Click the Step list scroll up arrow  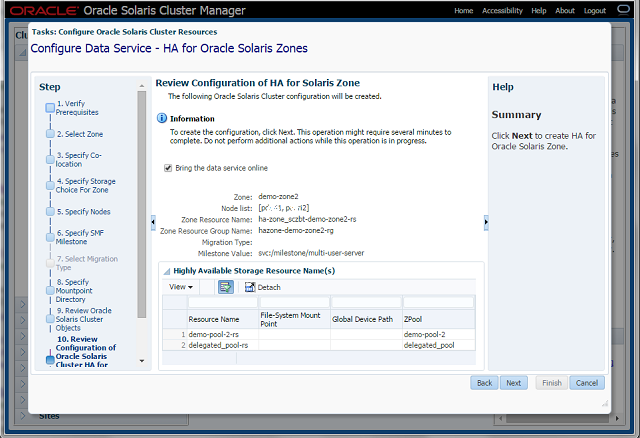point(142,86)
